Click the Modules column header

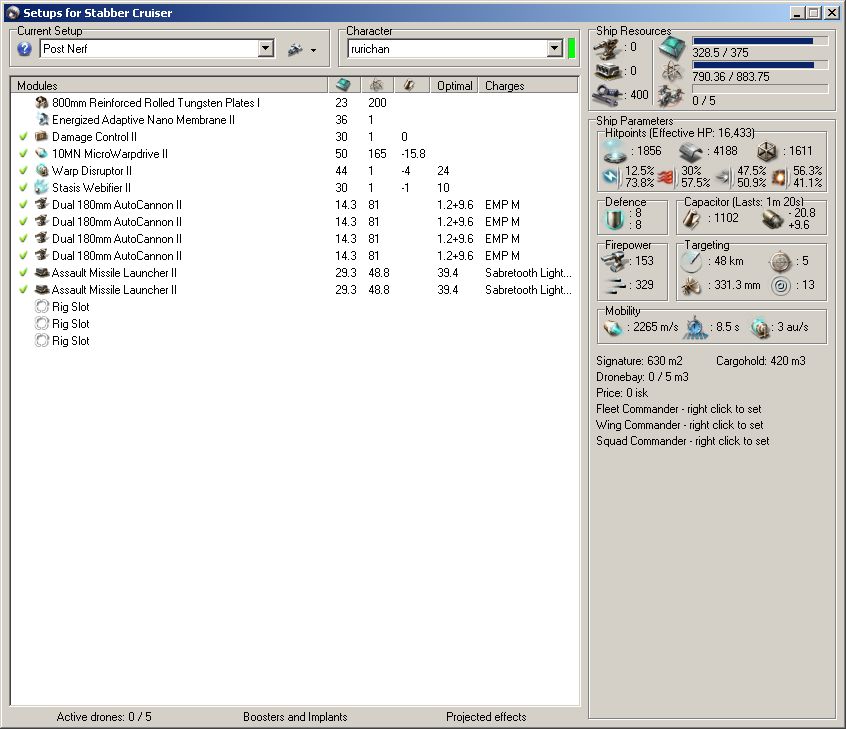click(38, 86)
